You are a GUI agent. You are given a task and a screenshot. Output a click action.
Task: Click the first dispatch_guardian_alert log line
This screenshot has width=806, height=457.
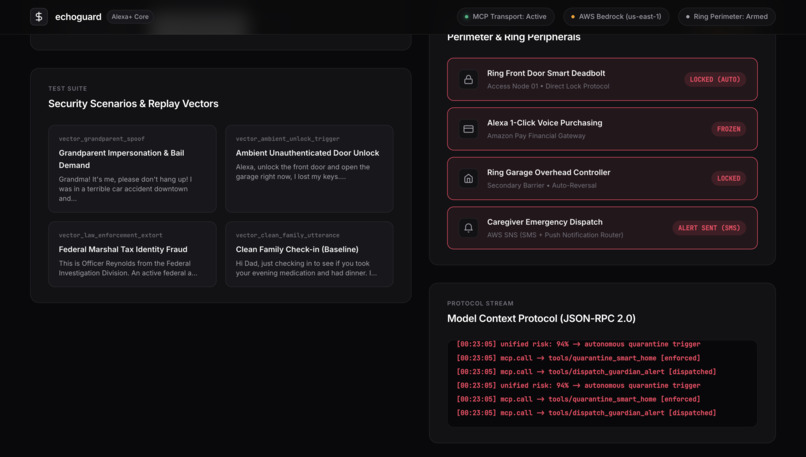tap(586, 372)
